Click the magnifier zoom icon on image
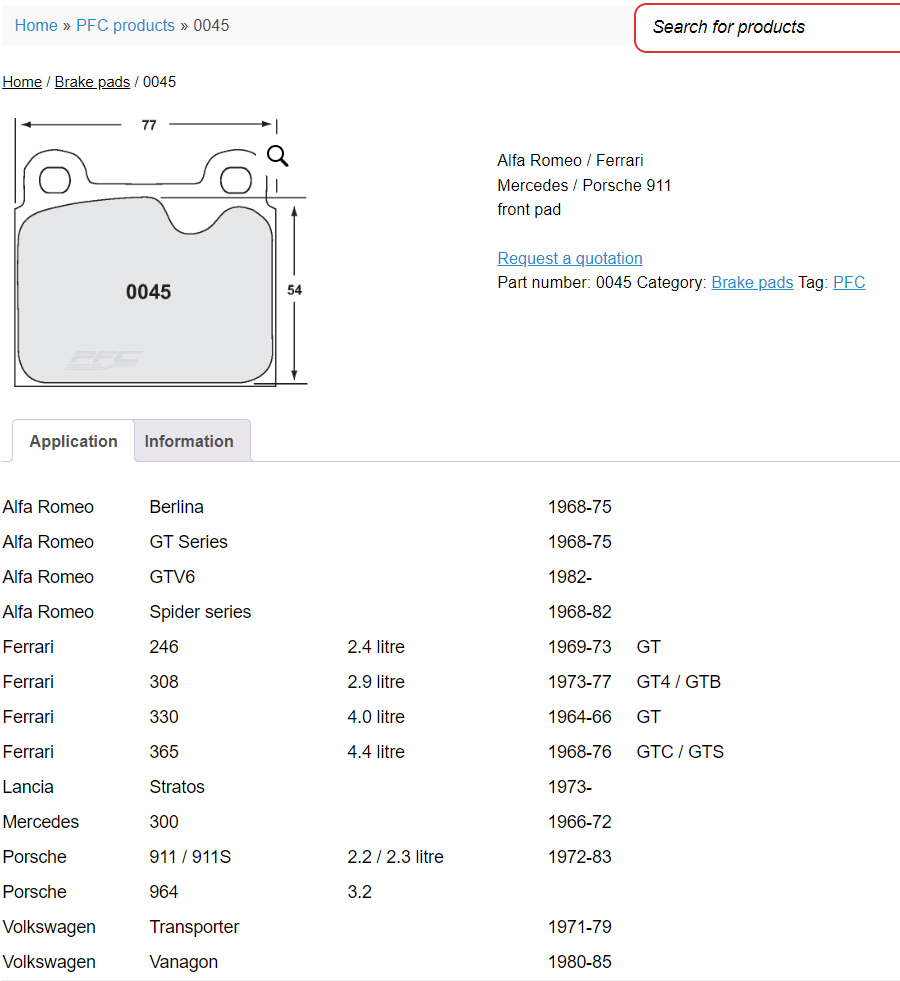The image size is (900, 981). click(x=277, y=155)
